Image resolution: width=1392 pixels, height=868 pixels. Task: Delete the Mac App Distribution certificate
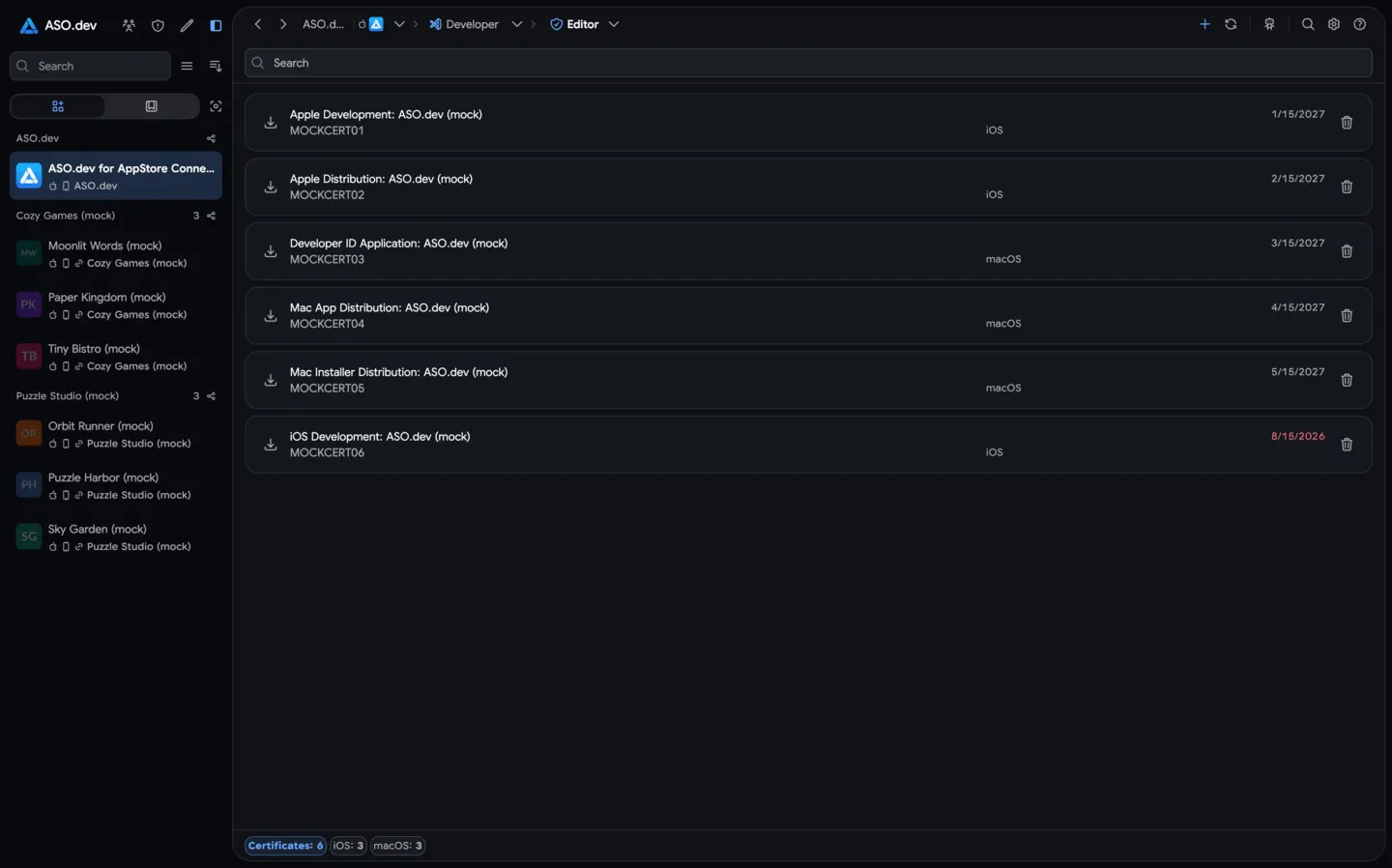(x=1347, y=316)
